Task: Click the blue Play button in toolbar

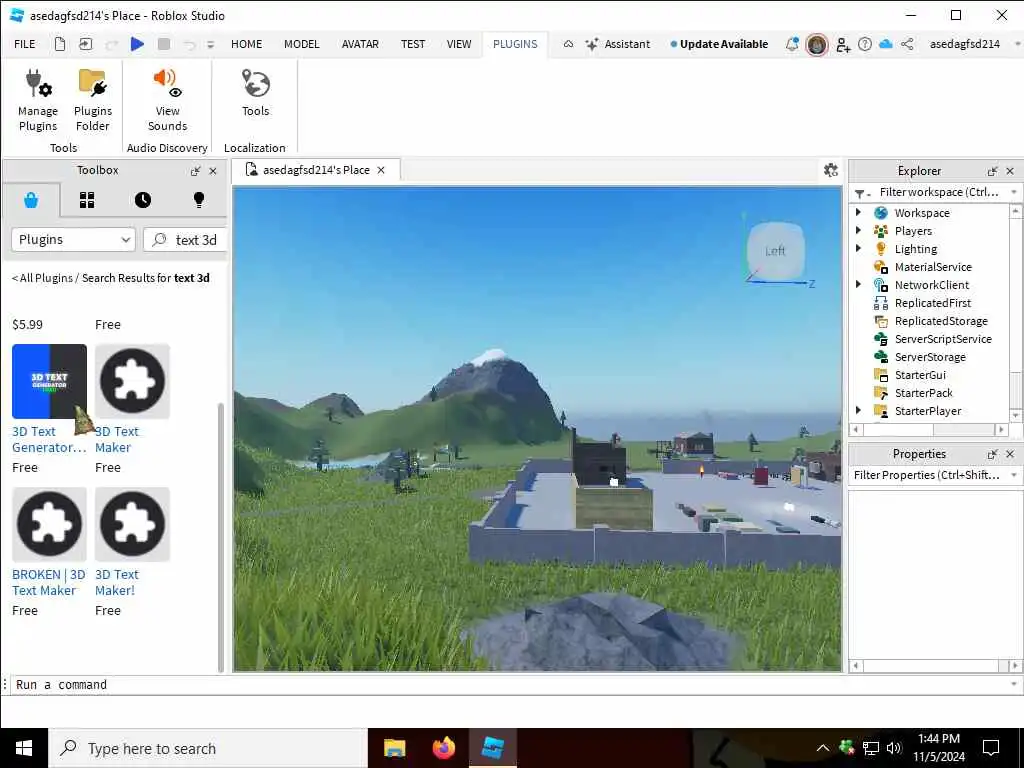Action: (x=137, y=44)
